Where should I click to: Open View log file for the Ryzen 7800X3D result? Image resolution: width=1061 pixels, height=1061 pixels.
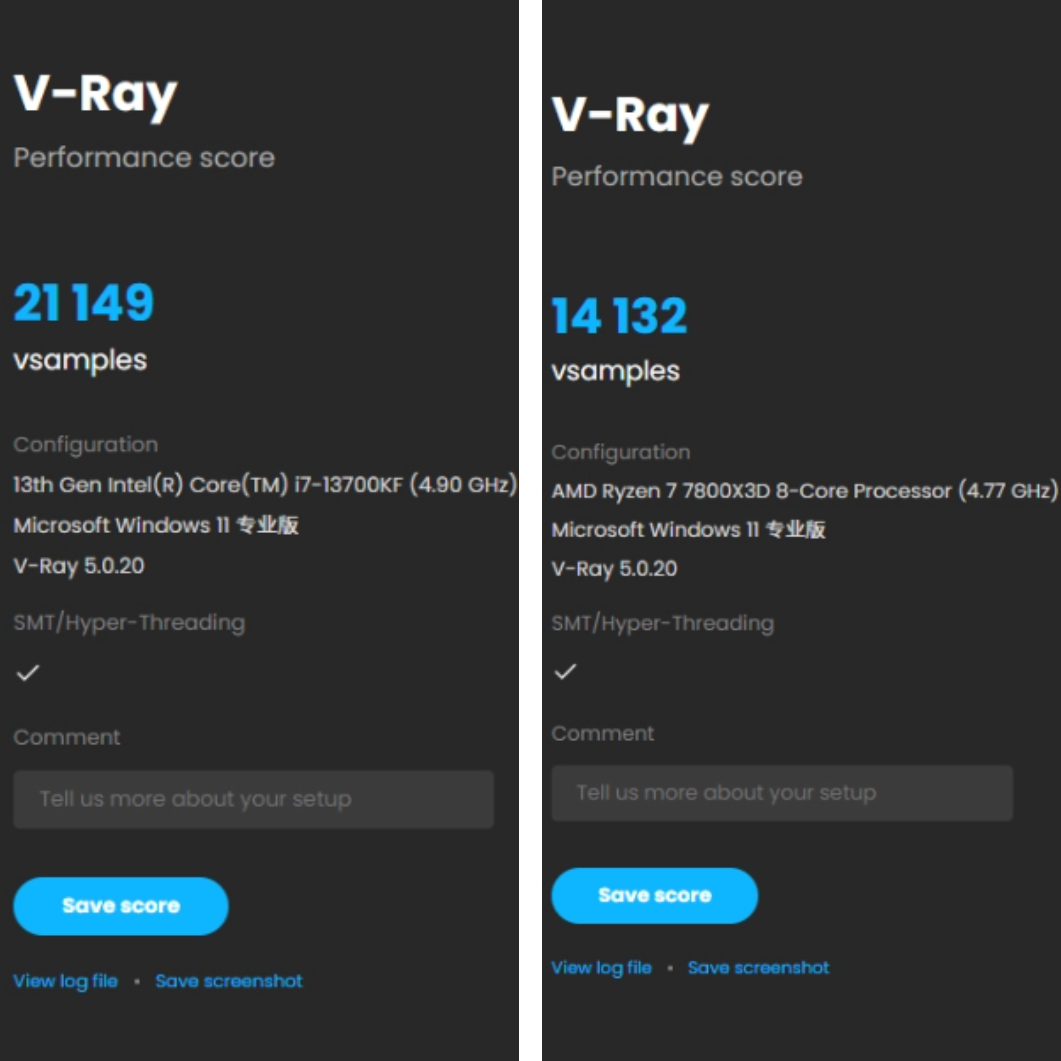point(601,967)
